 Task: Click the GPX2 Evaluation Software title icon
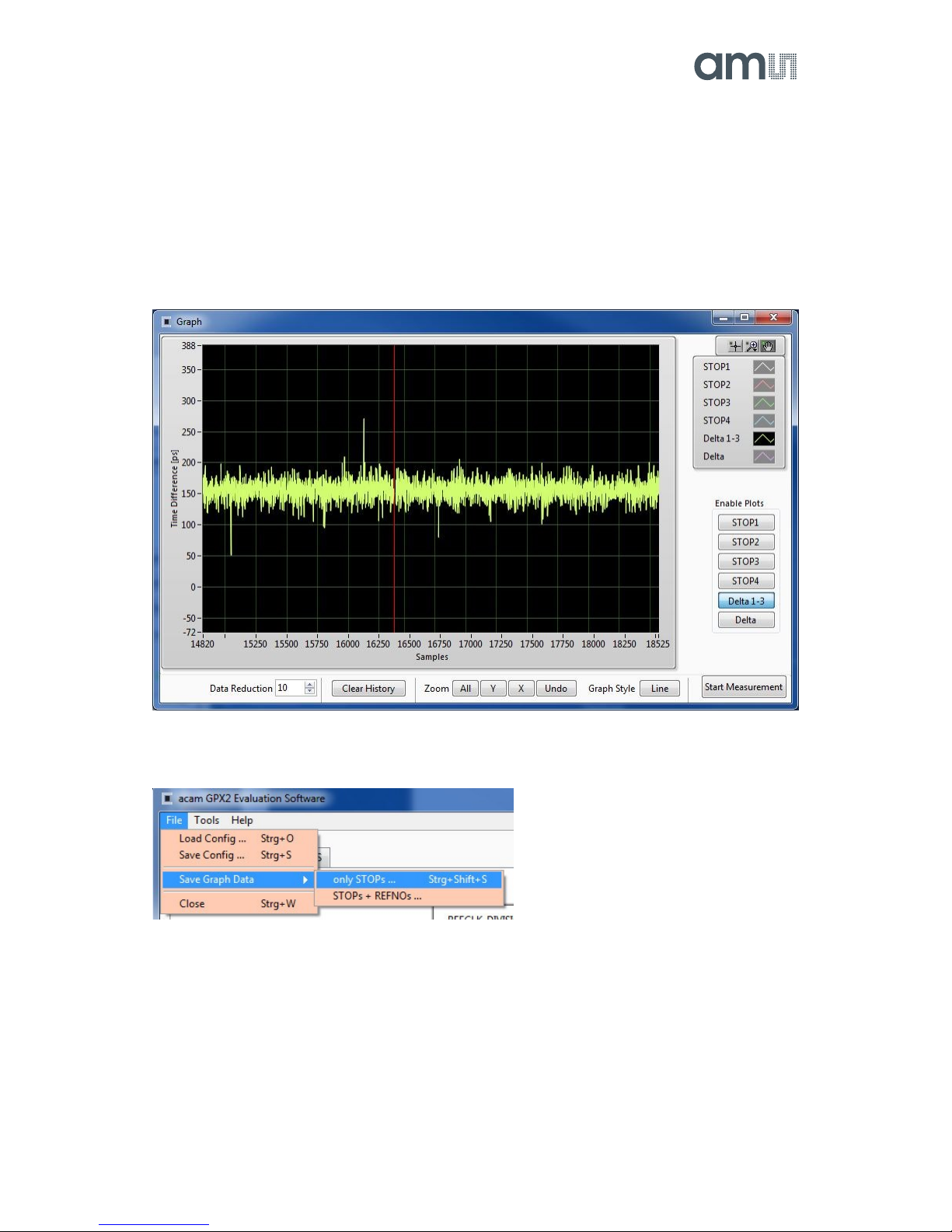[167, 798]
